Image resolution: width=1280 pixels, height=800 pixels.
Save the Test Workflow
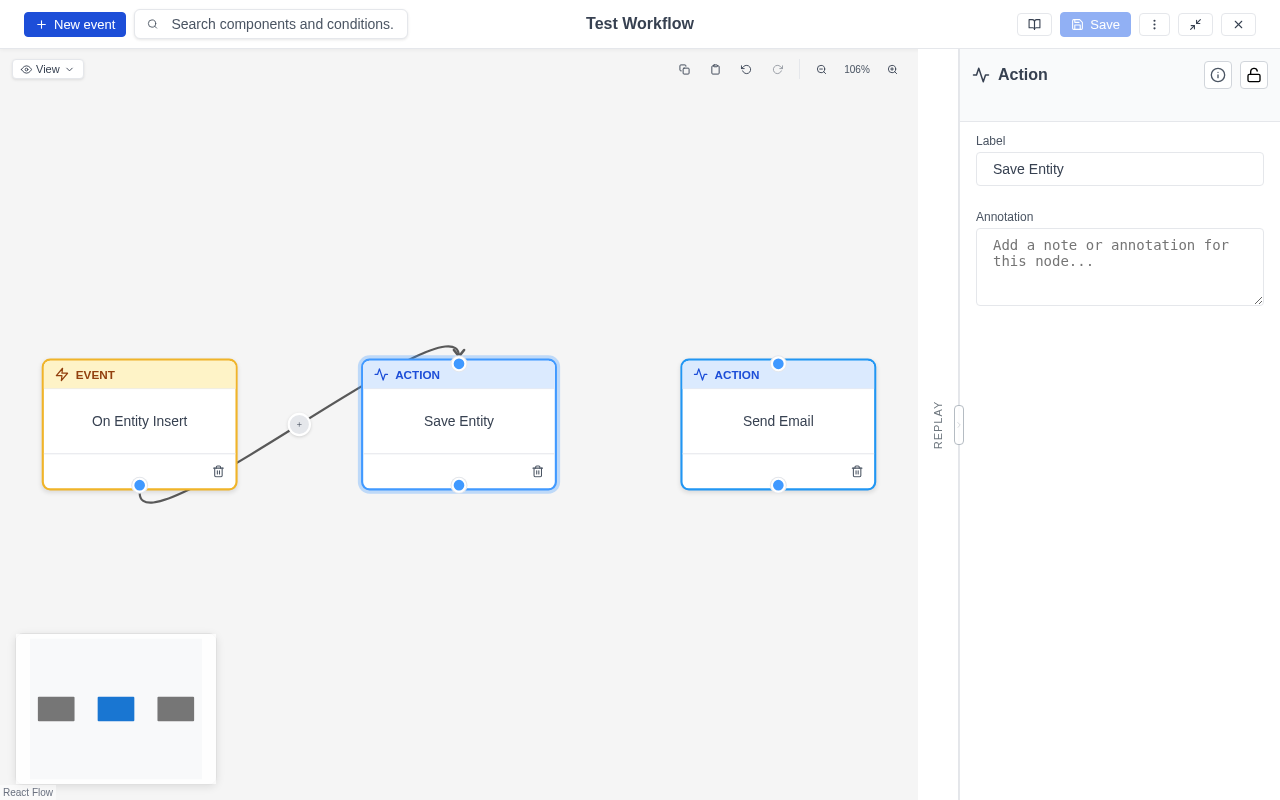1095,24
